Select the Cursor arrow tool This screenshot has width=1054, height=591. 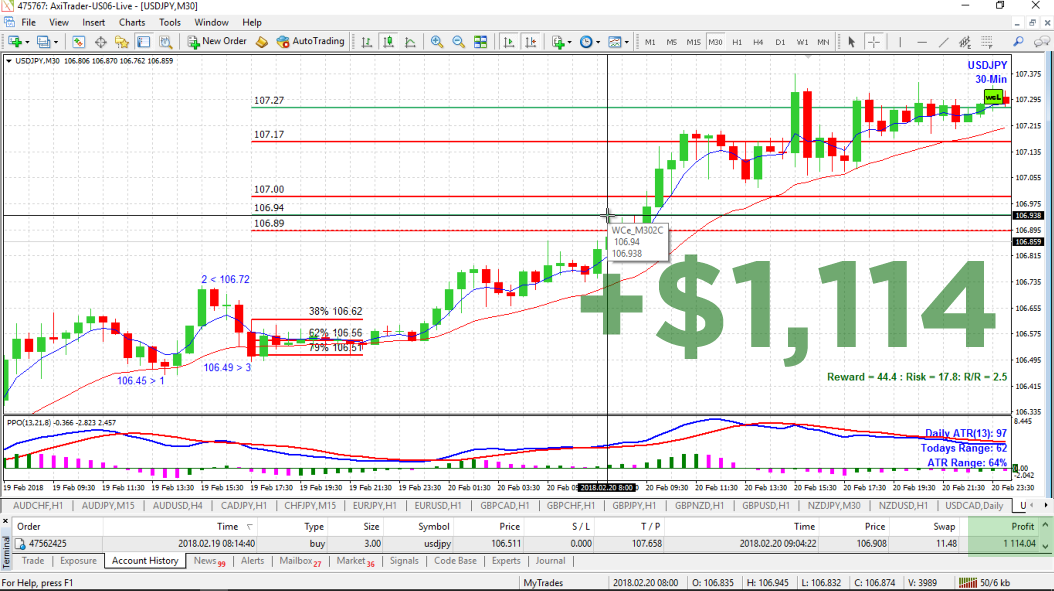[x=852, y=42]
